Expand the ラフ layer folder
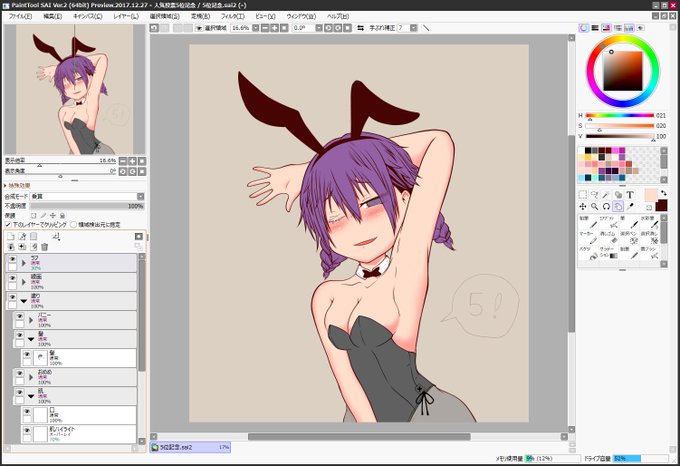This screenshot has height=466, width=680. point(23,263)
